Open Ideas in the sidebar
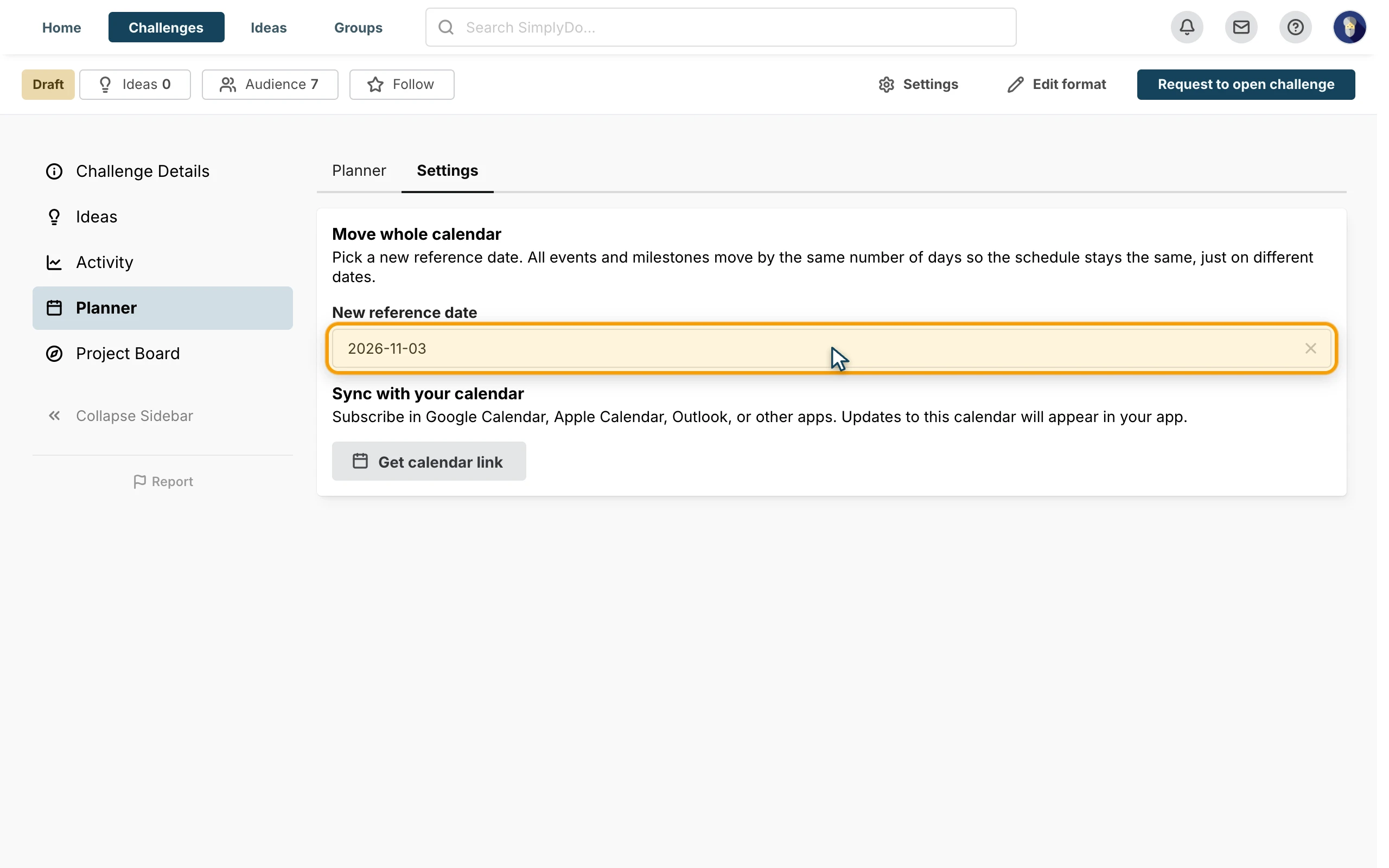 [x=162, y=217]
